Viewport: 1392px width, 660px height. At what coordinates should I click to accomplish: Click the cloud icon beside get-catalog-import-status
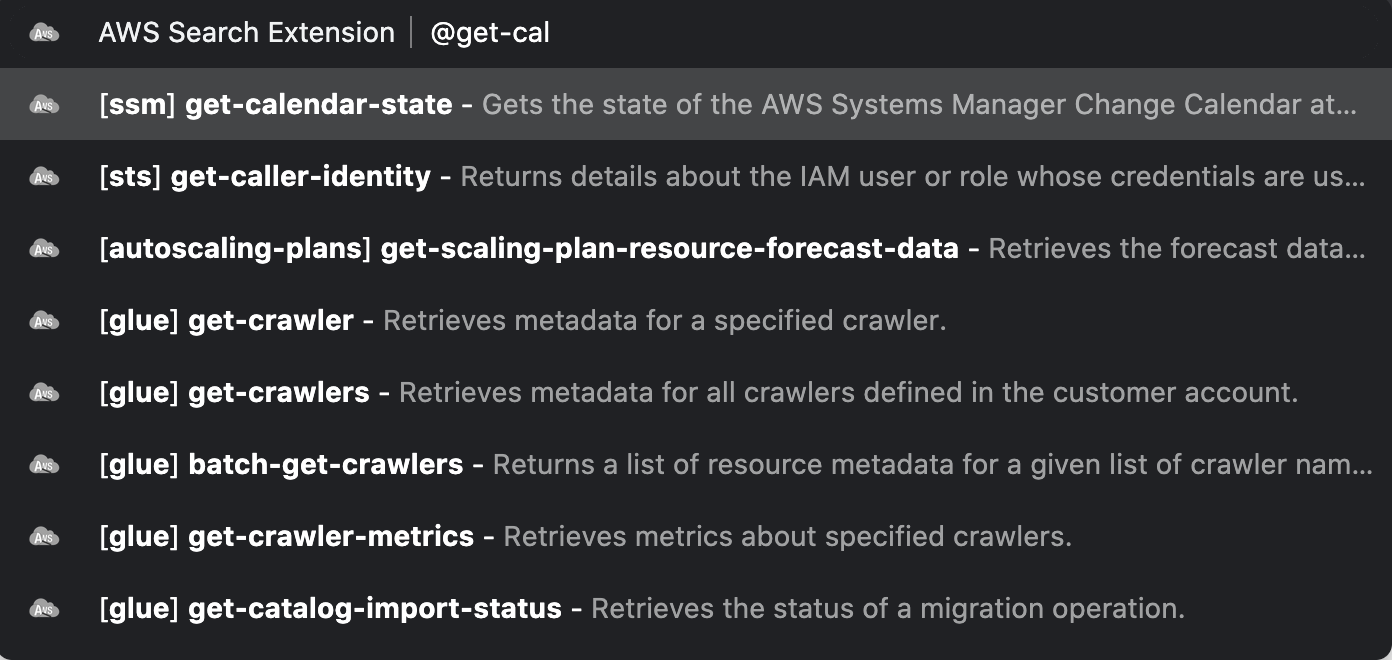(44, 609)
